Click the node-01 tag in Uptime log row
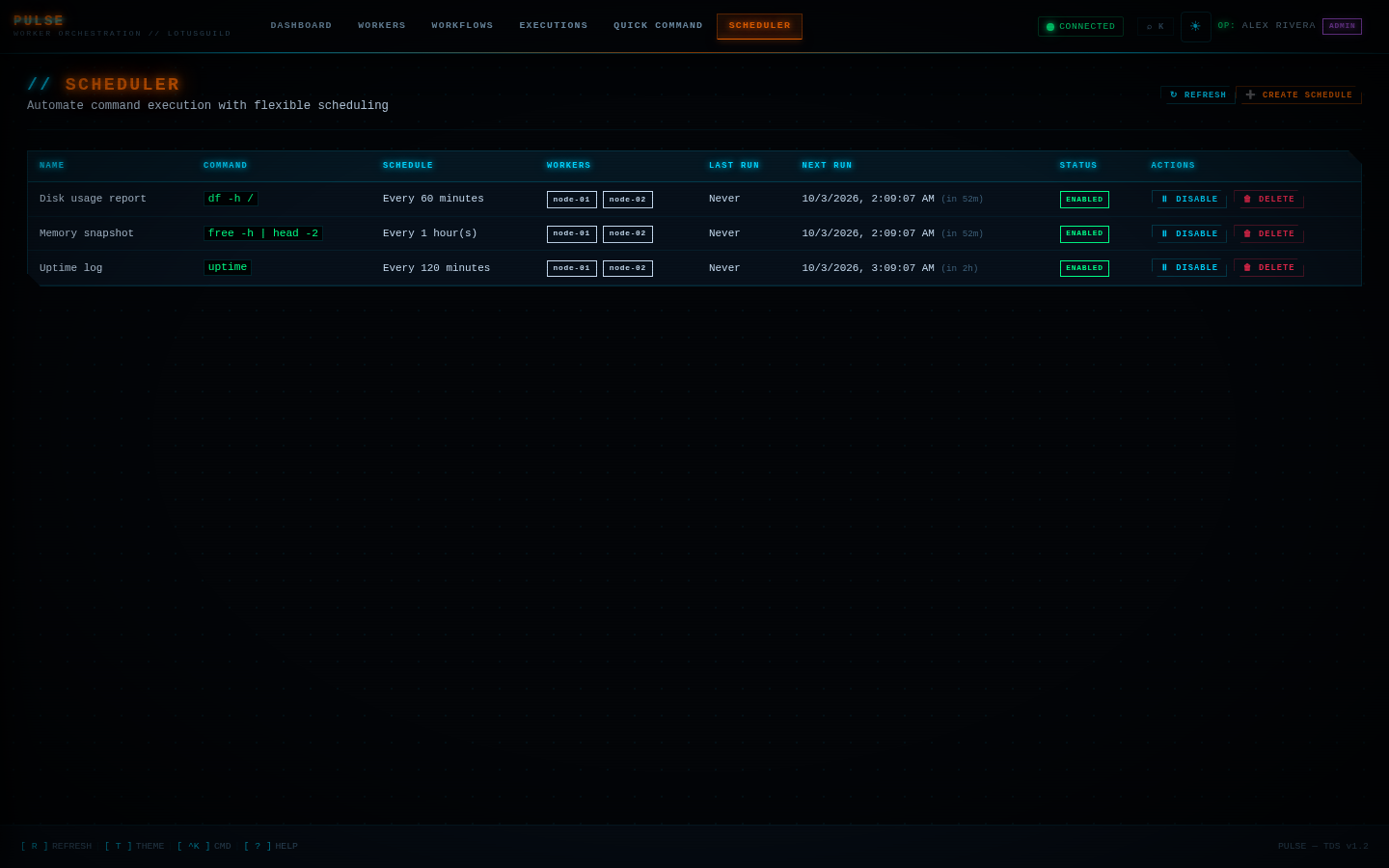The image size is (1389, 868). pyautogui.click(x=572, y=268)
